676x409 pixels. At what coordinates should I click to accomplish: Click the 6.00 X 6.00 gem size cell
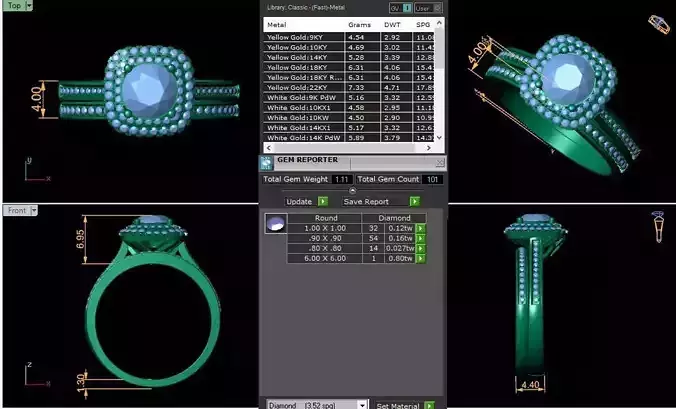pyautogui.click(x=325, y=259)
